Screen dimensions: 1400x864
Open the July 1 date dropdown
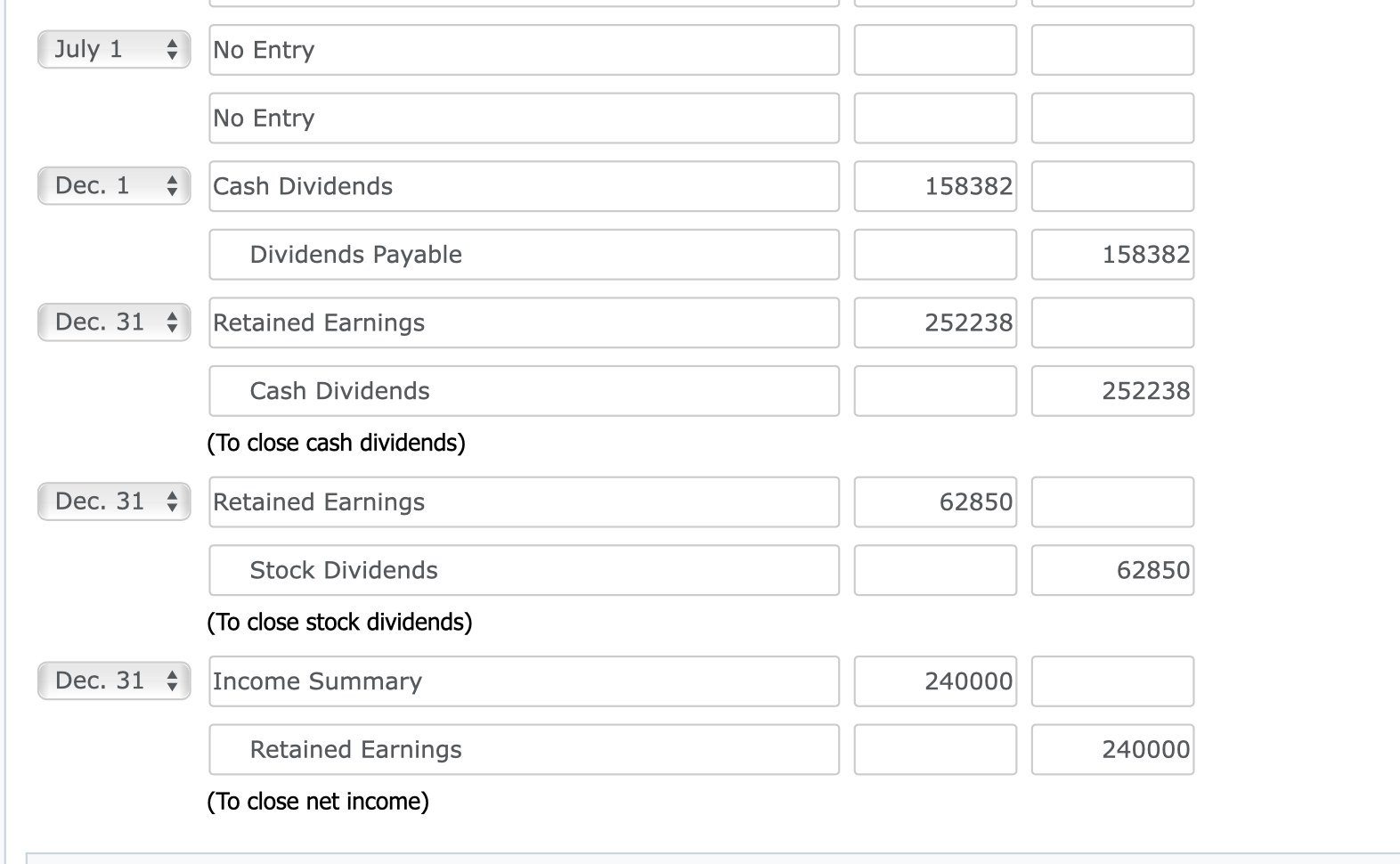[x=113, y=50]
